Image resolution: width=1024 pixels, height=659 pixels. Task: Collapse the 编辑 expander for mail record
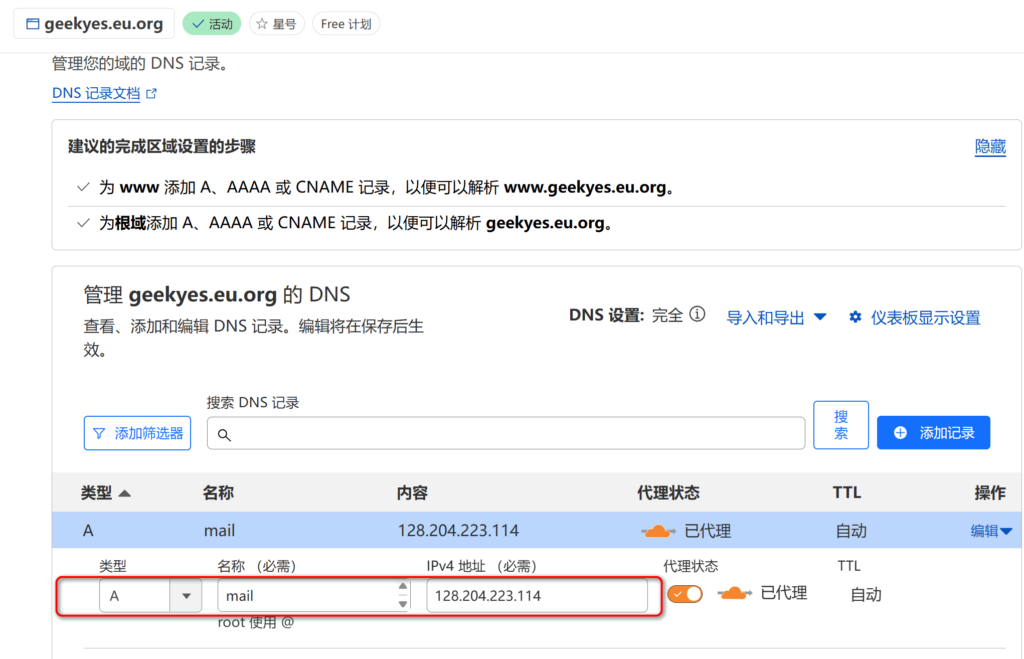click(991, 531)
